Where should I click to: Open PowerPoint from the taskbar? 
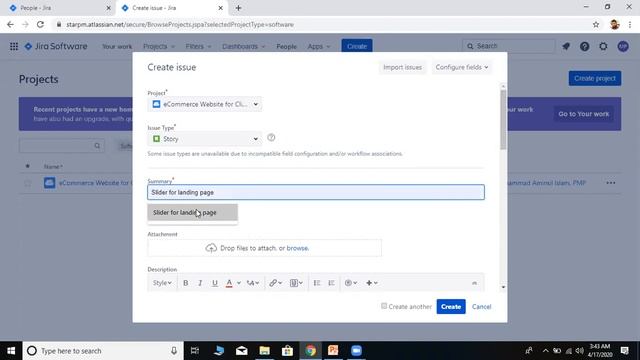click(x=333, y=351)
